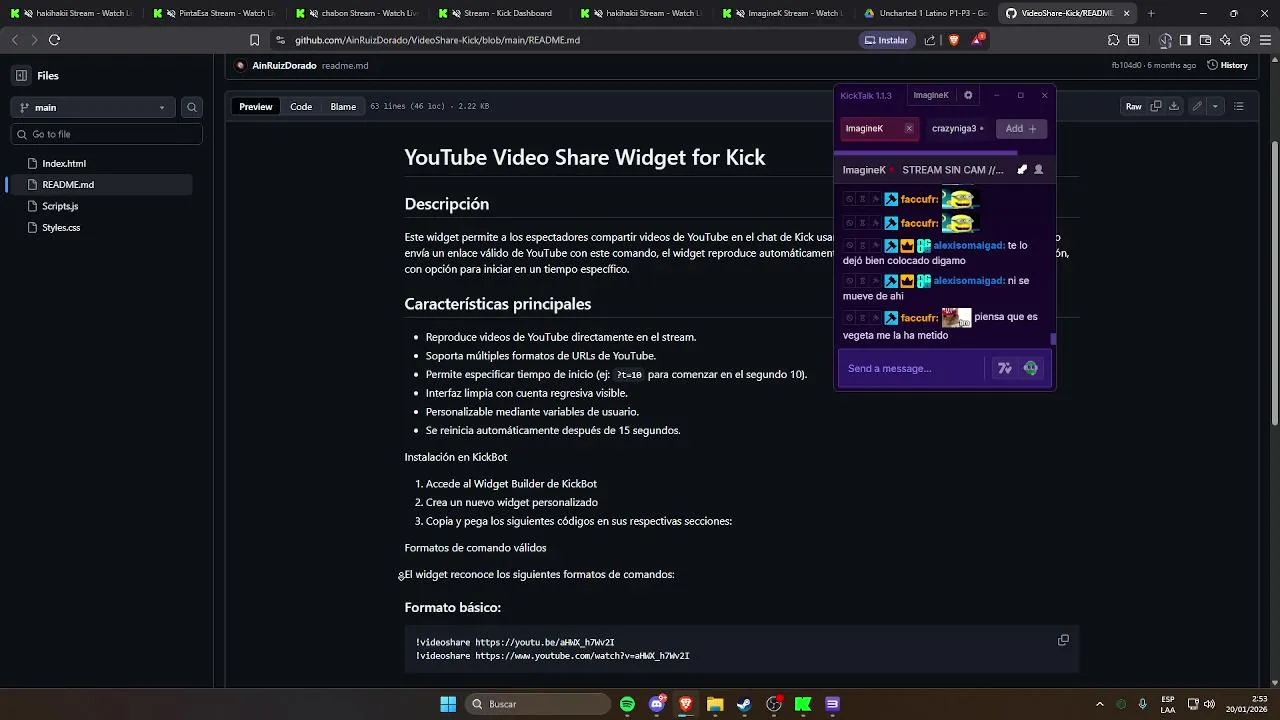Screen dimensions: 1280x720
Task: Open Index.html in the file tree
Action: pos(64,163)
